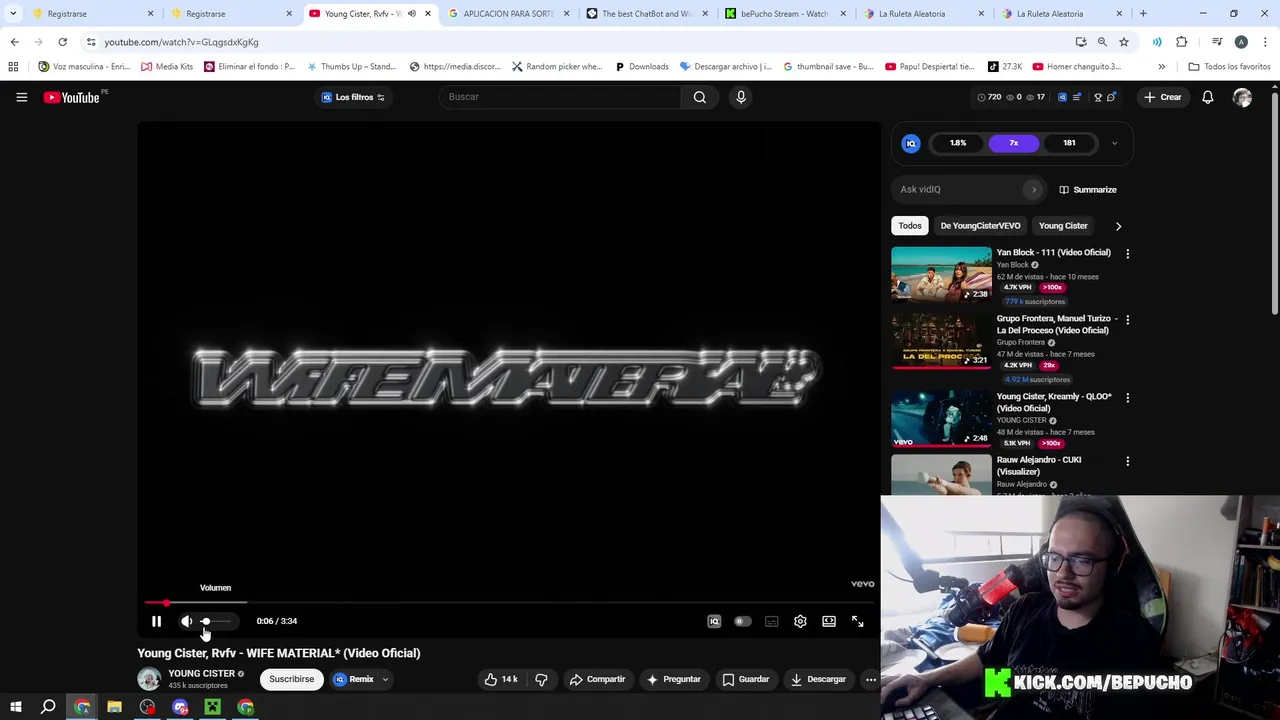Start voice search with microphone icon
This screenshot has width=1280, height=720.
(x=741, y=97)
